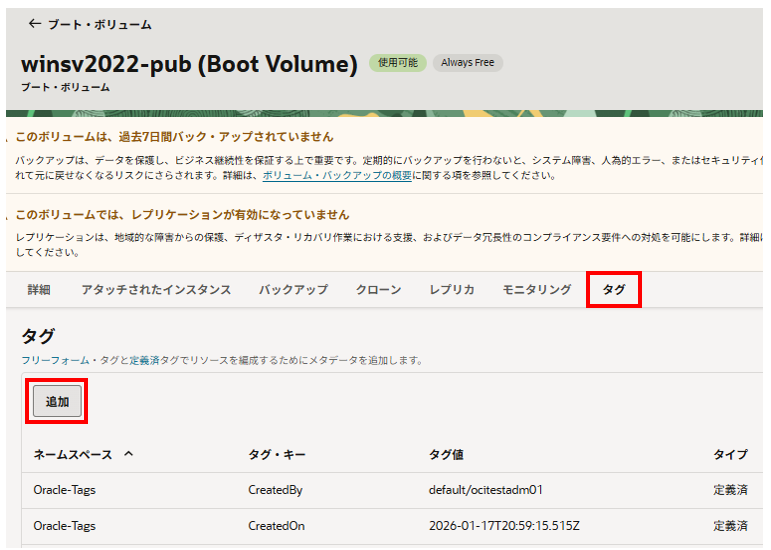Select the タグ tab

[x=613, y=290]
